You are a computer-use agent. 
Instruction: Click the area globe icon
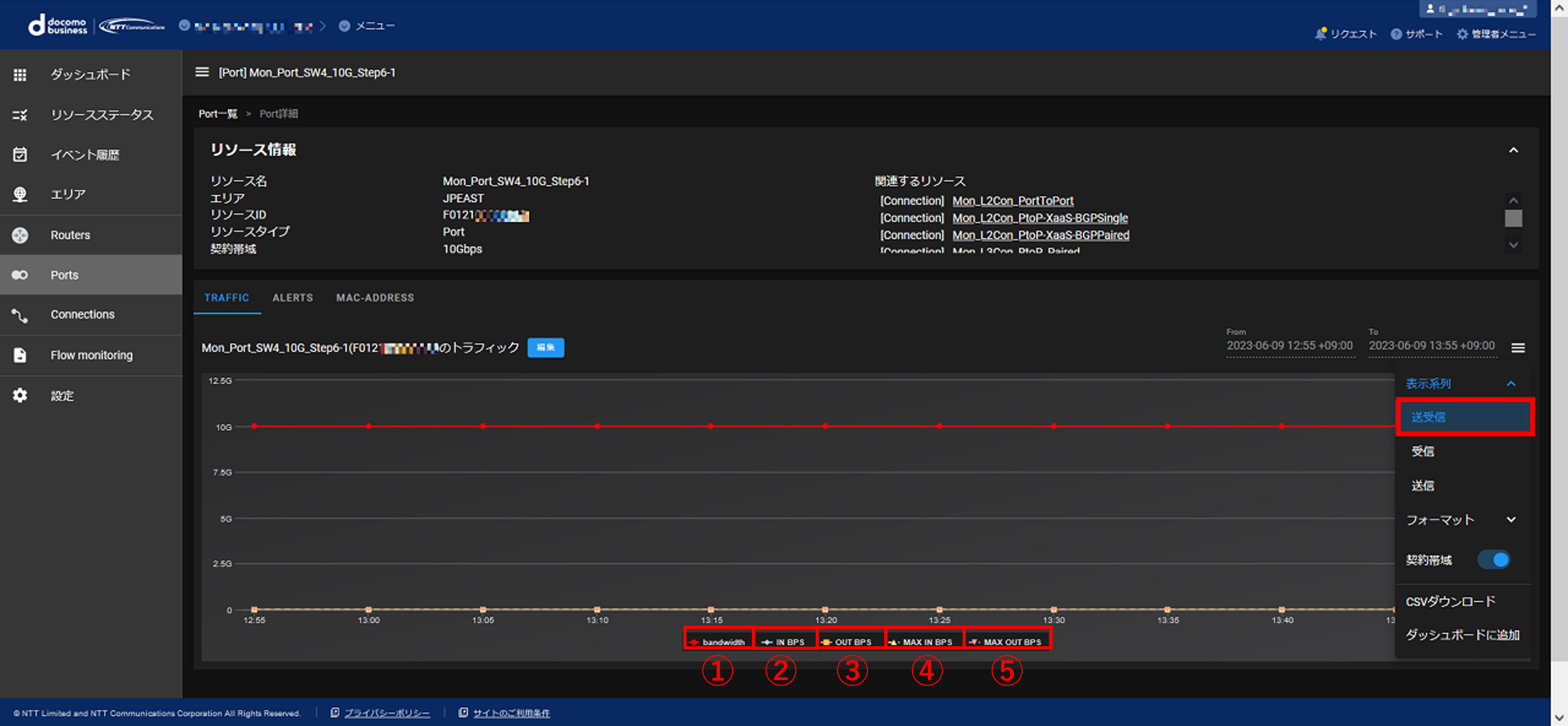point(20,194)
